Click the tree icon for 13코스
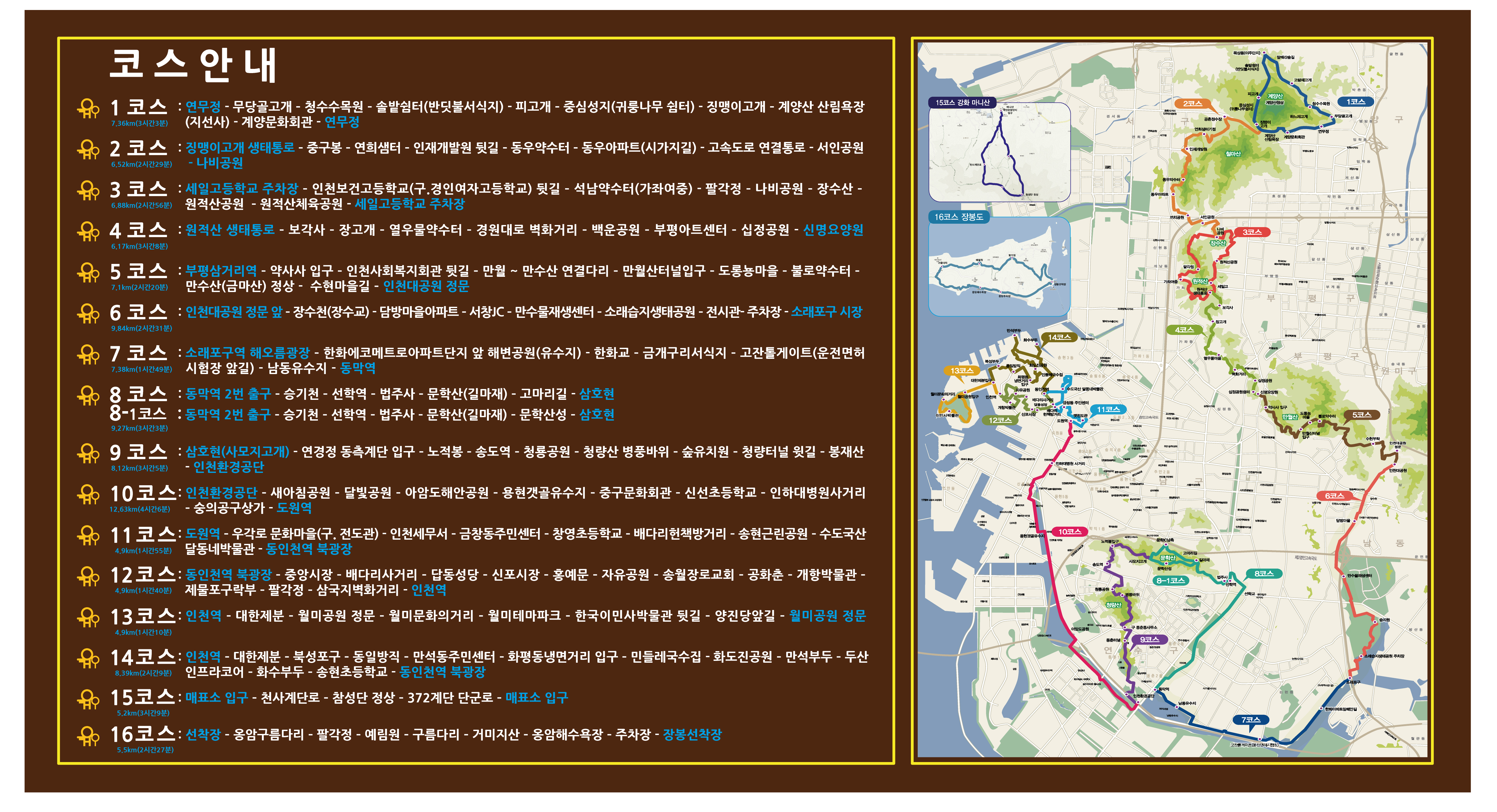This screenshot has height=812, width=1497. click(x=88, y=618)
